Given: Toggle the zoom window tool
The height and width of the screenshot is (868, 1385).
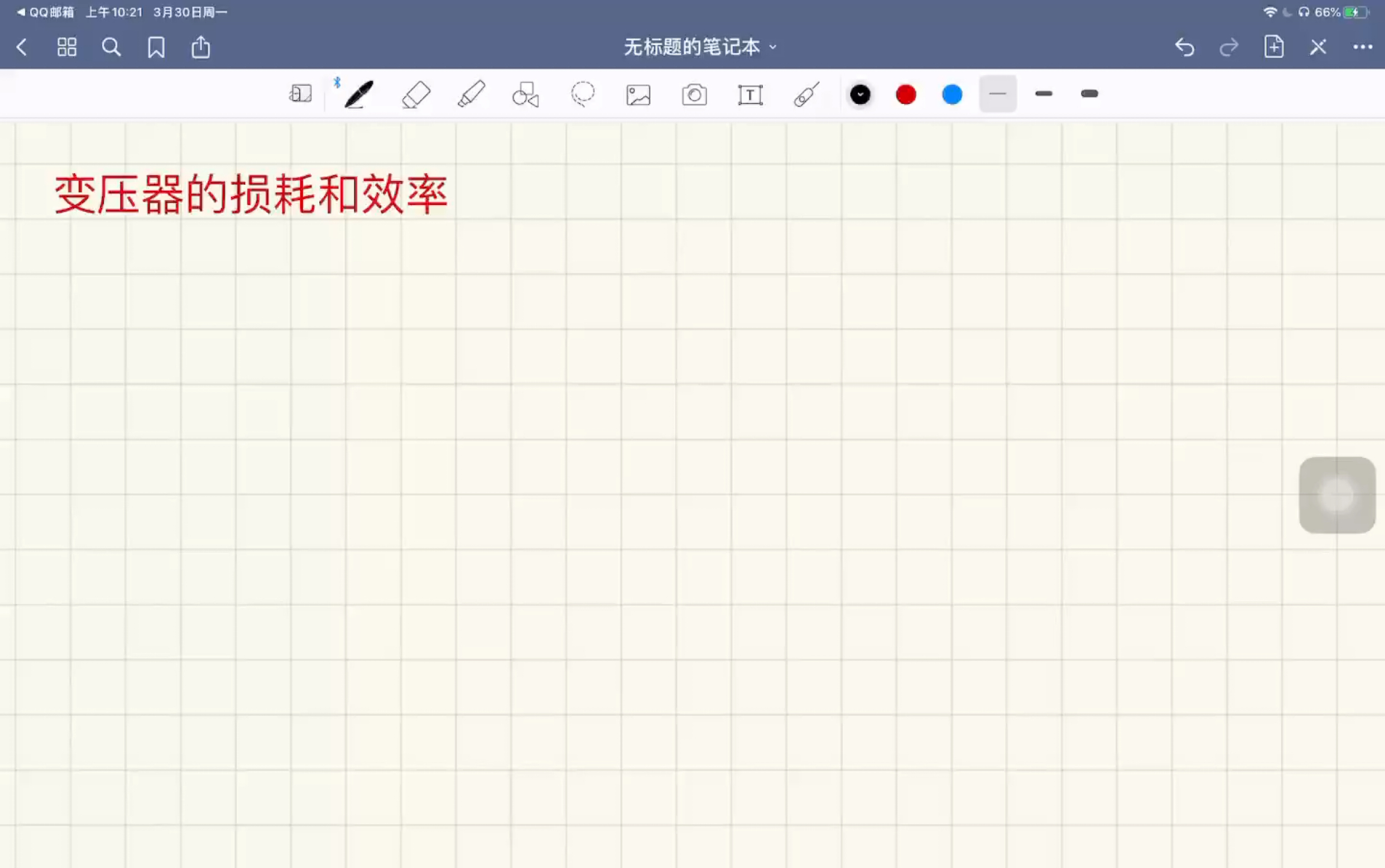Looking at the screenshot, I should point(301,94).
